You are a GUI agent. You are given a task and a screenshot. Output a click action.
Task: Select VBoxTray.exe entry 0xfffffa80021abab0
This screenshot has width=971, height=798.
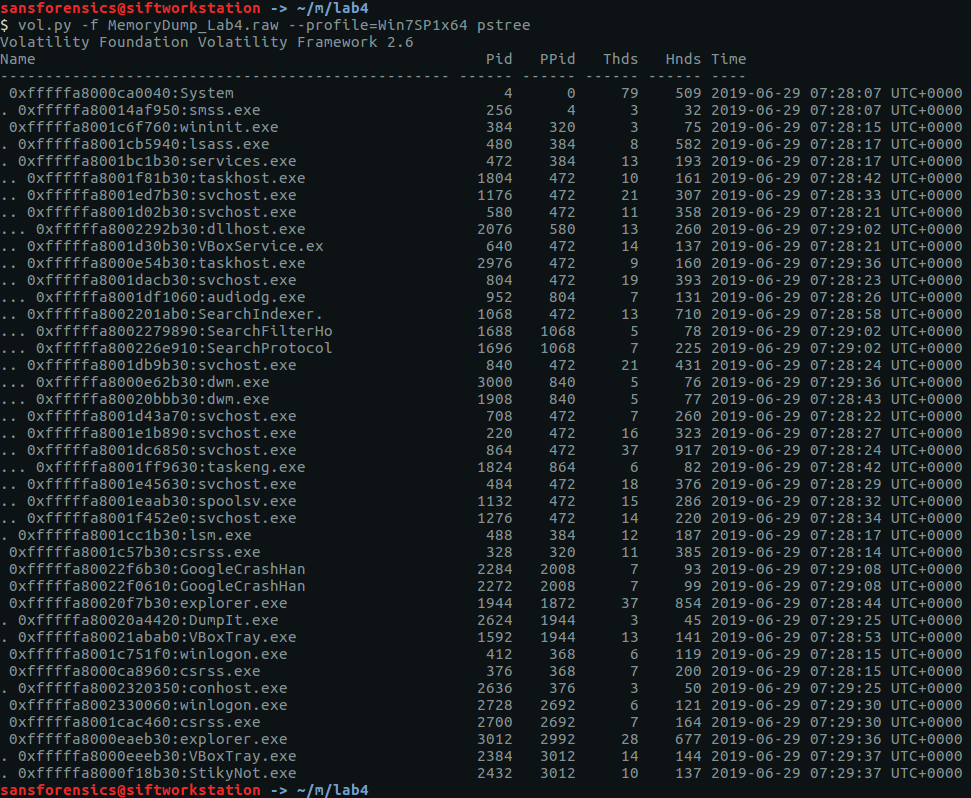(157, 638)
